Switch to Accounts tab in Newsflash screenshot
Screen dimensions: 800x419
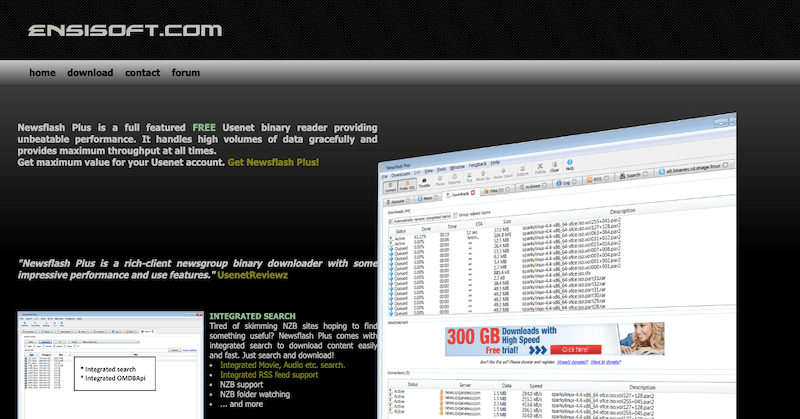(x=398, y=202)
